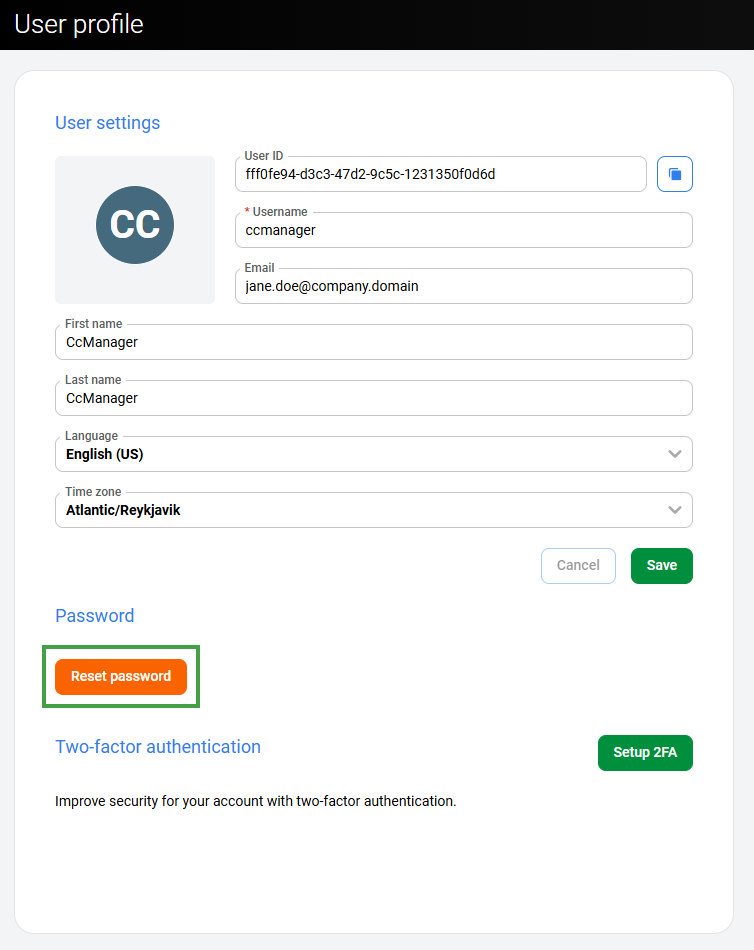754x950 pixels.
Task: Click the CC avatar circle
Action: [135, 225]
